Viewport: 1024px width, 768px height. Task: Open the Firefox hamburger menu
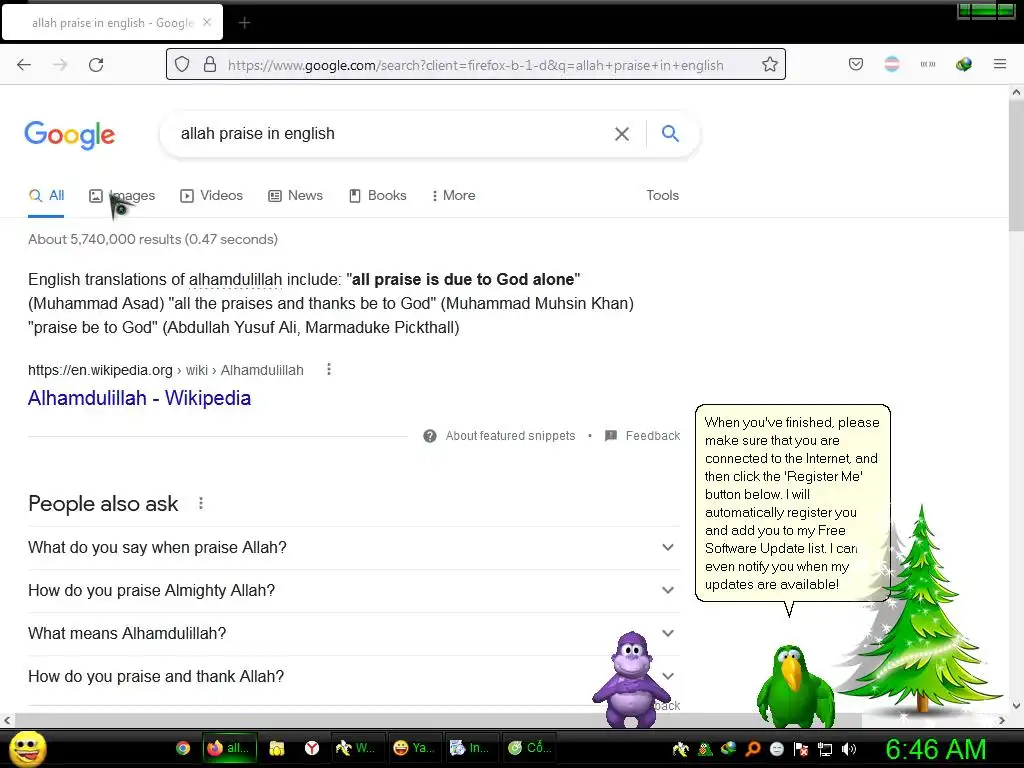click(x=999, y=64)
